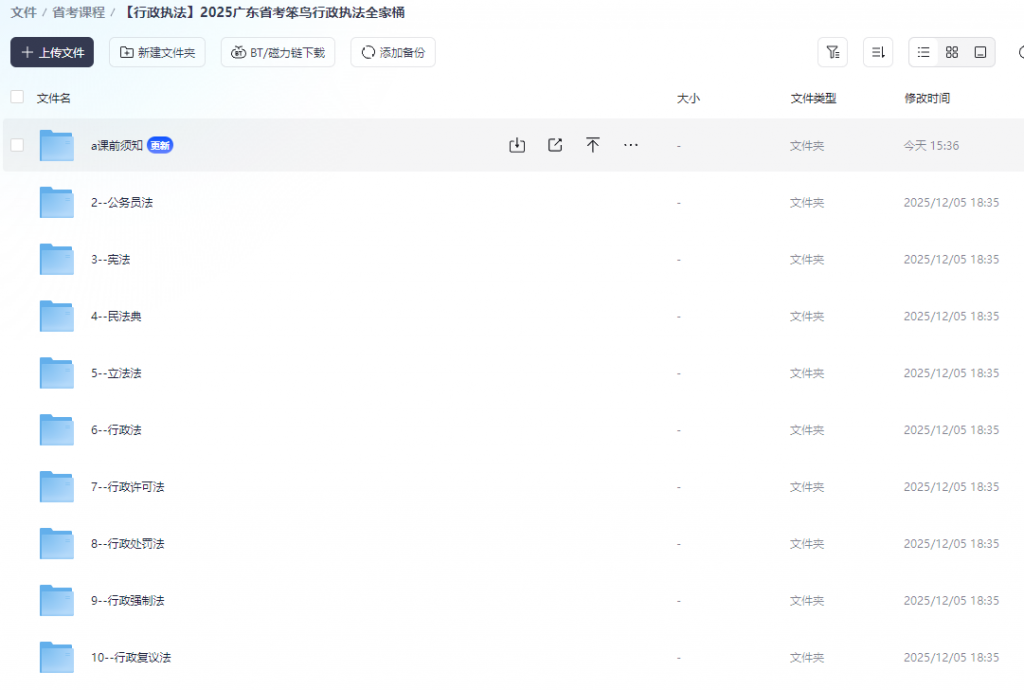The width and height of the screenshot is (1024, 690).
Task: Click the share icon on a课前须知 row
Action: point(555,145)
